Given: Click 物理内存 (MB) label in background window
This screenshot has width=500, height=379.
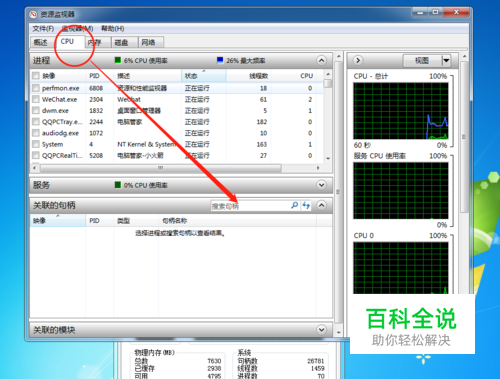Looking at the screenshot, I should coord(154,352).
